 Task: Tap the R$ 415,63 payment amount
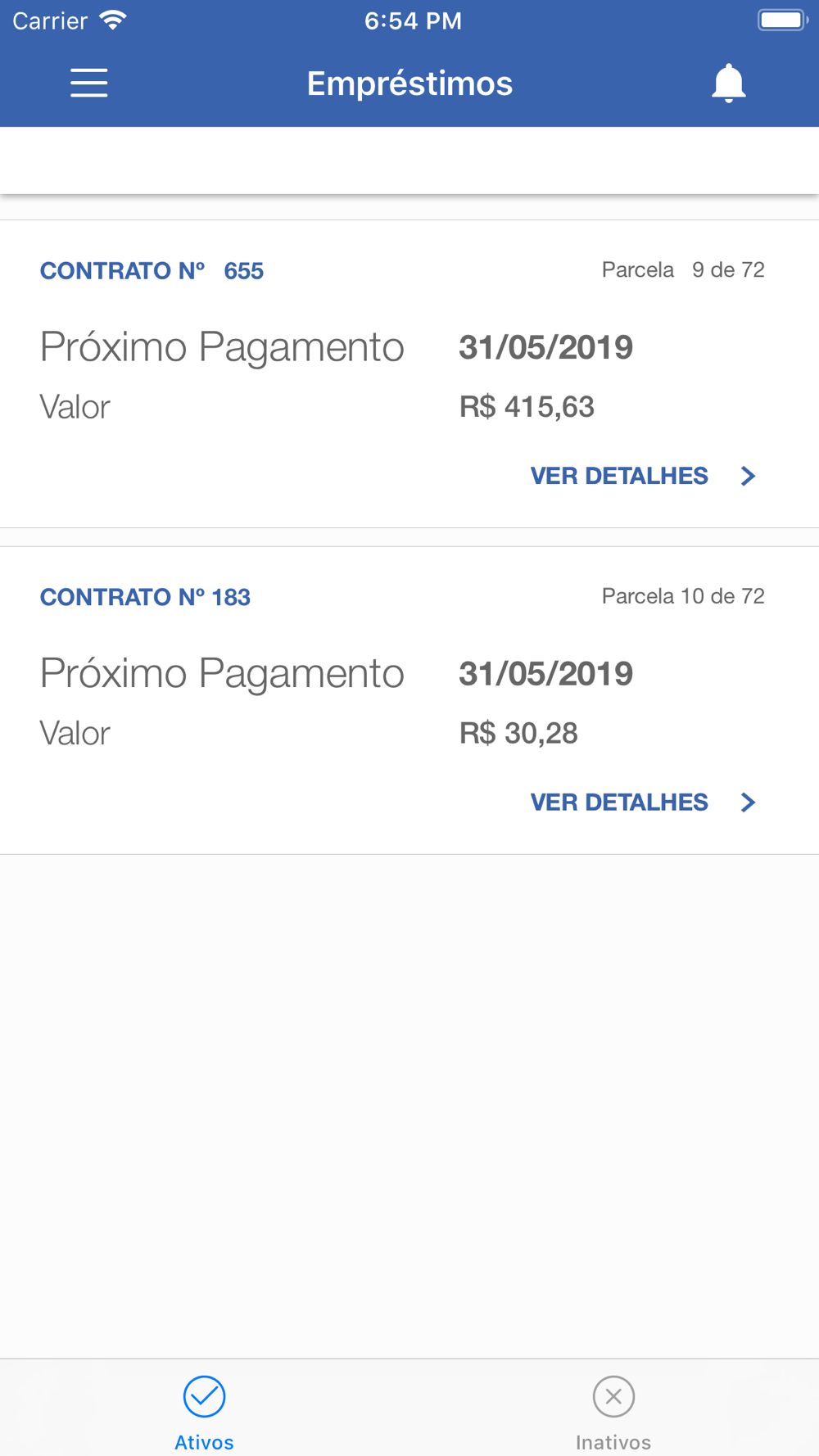tap(527, 407)
